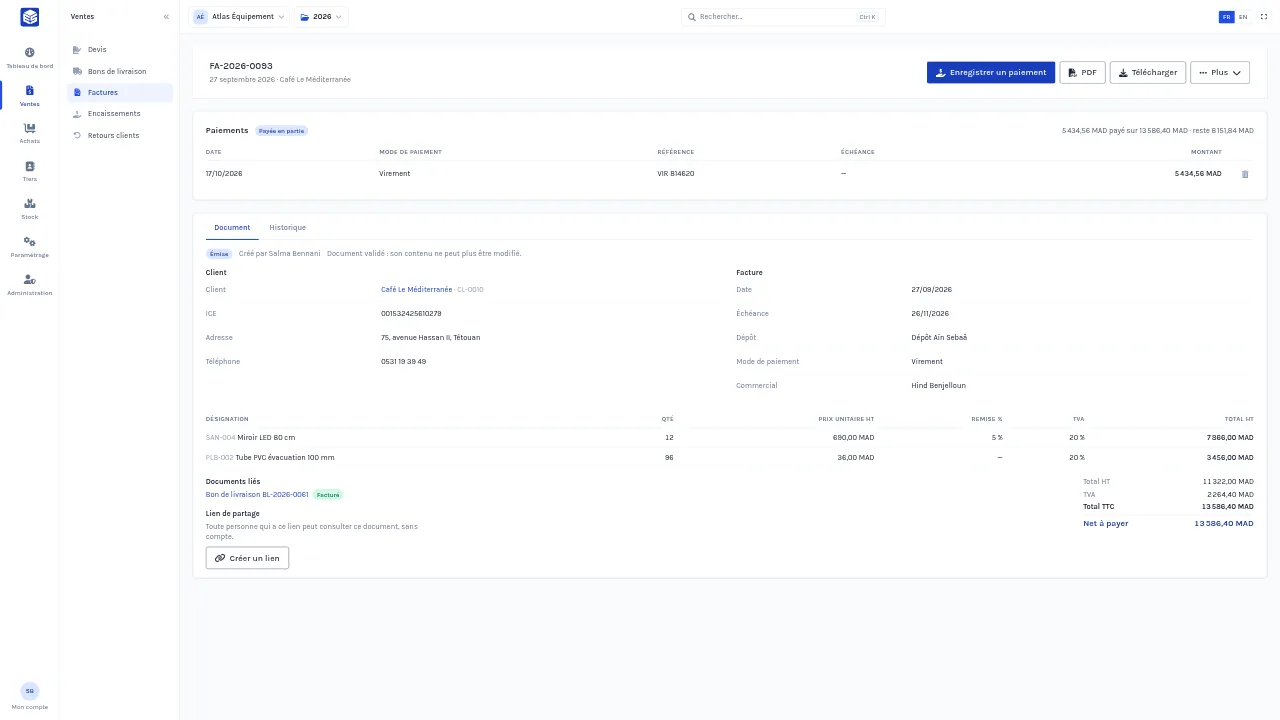
Task: Click the ICE value 001532425610279
Action: pyautogui.click(x=411, y=314)
